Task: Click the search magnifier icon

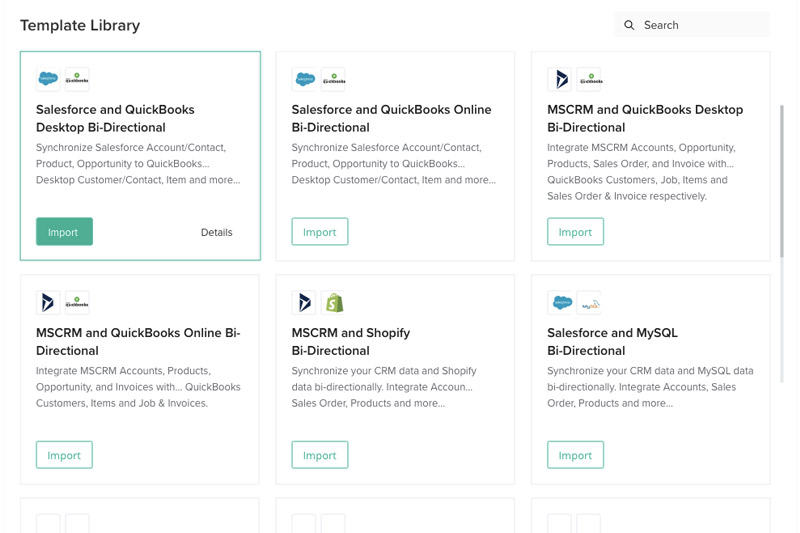Action: (x=629, y=25)
